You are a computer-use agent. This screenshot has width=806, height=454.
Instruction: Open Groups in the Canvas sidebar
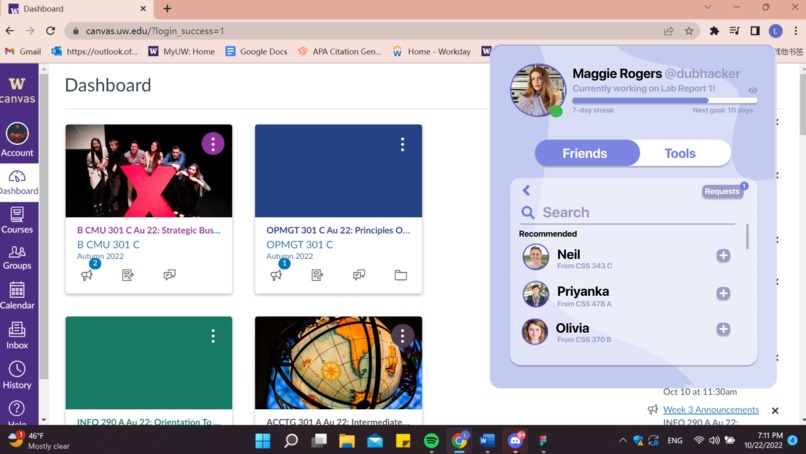17,257
